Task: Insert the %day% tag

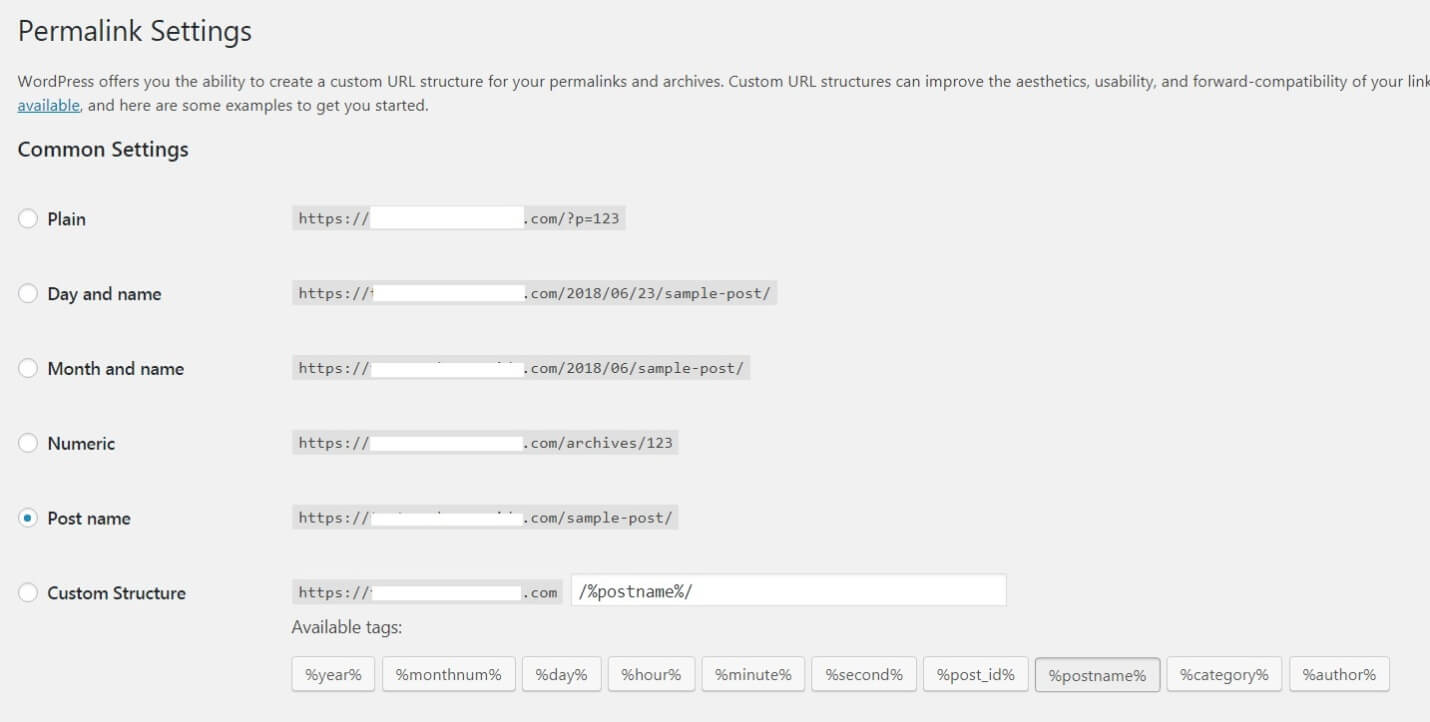Action: [561, 675]
